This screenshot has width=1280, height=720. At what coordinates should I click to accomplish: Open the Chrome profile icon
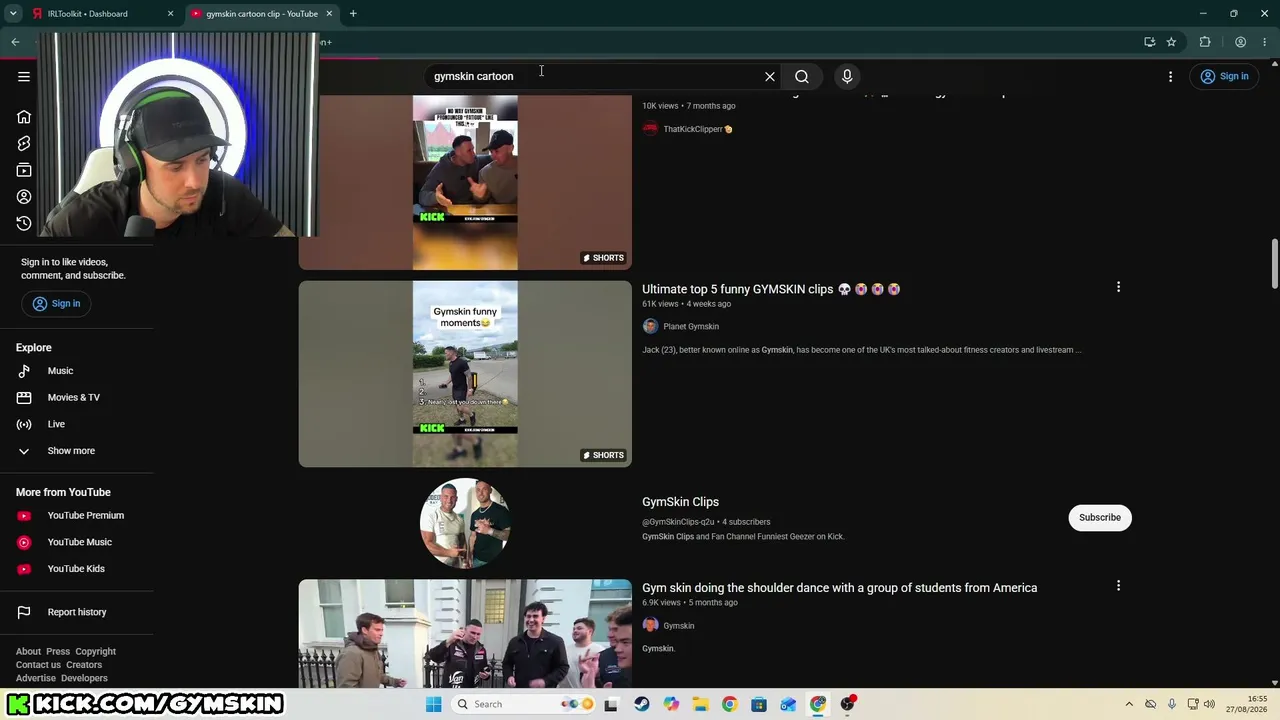click(1240, 42)
